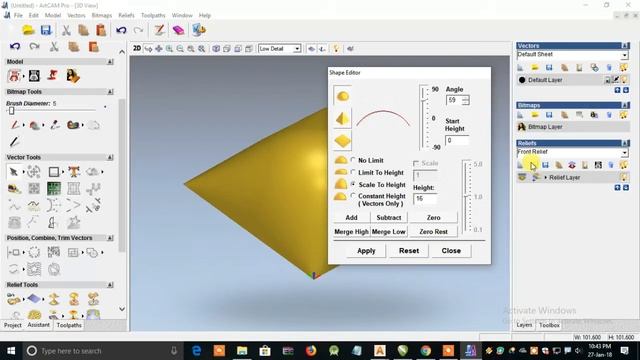Click the Add button
The width and height of the screenshot is (640, 360).
click(x=351, y=218)
